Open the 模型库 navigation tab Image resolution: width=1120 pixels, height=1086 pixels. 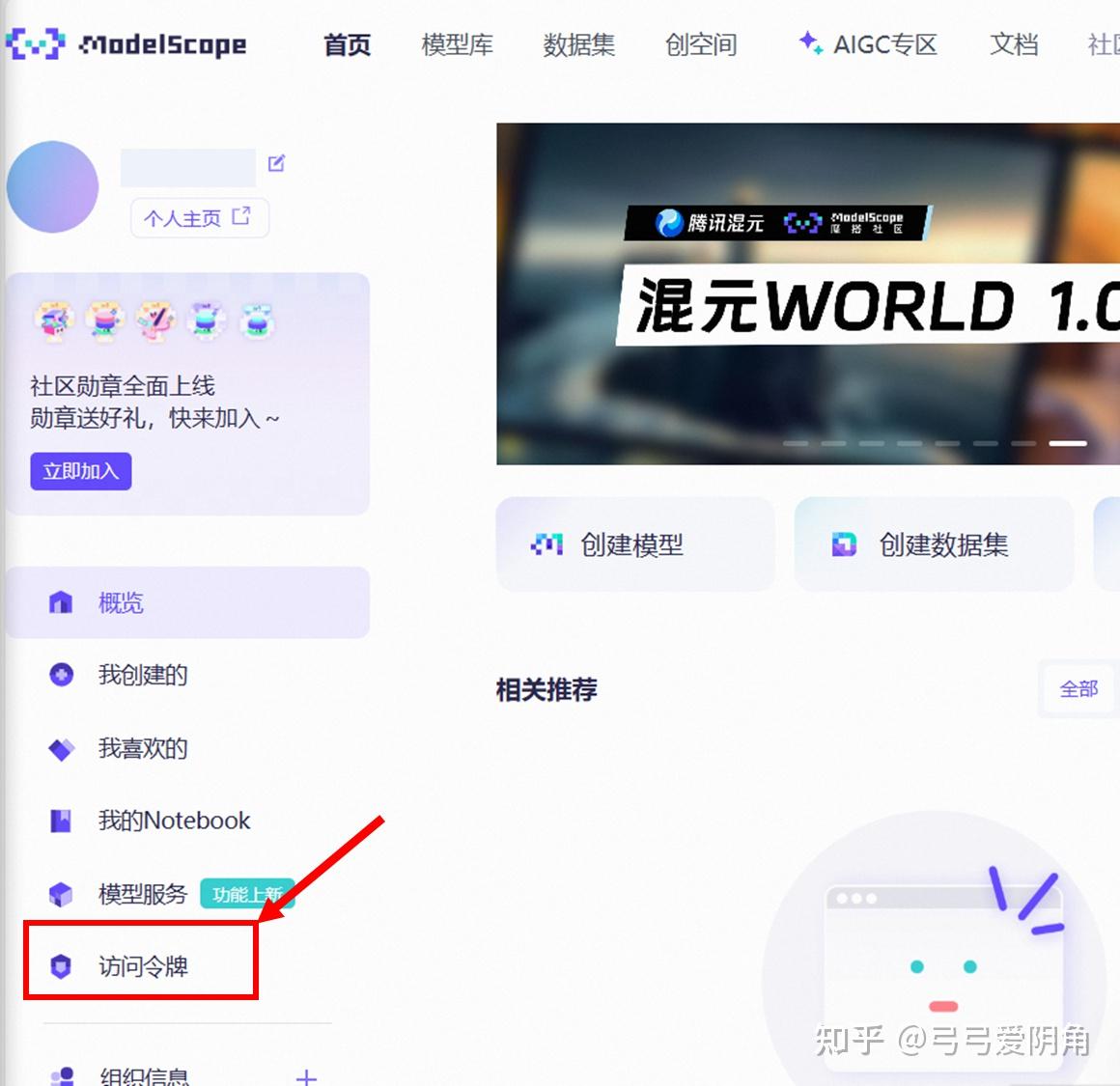coord(458,44)
